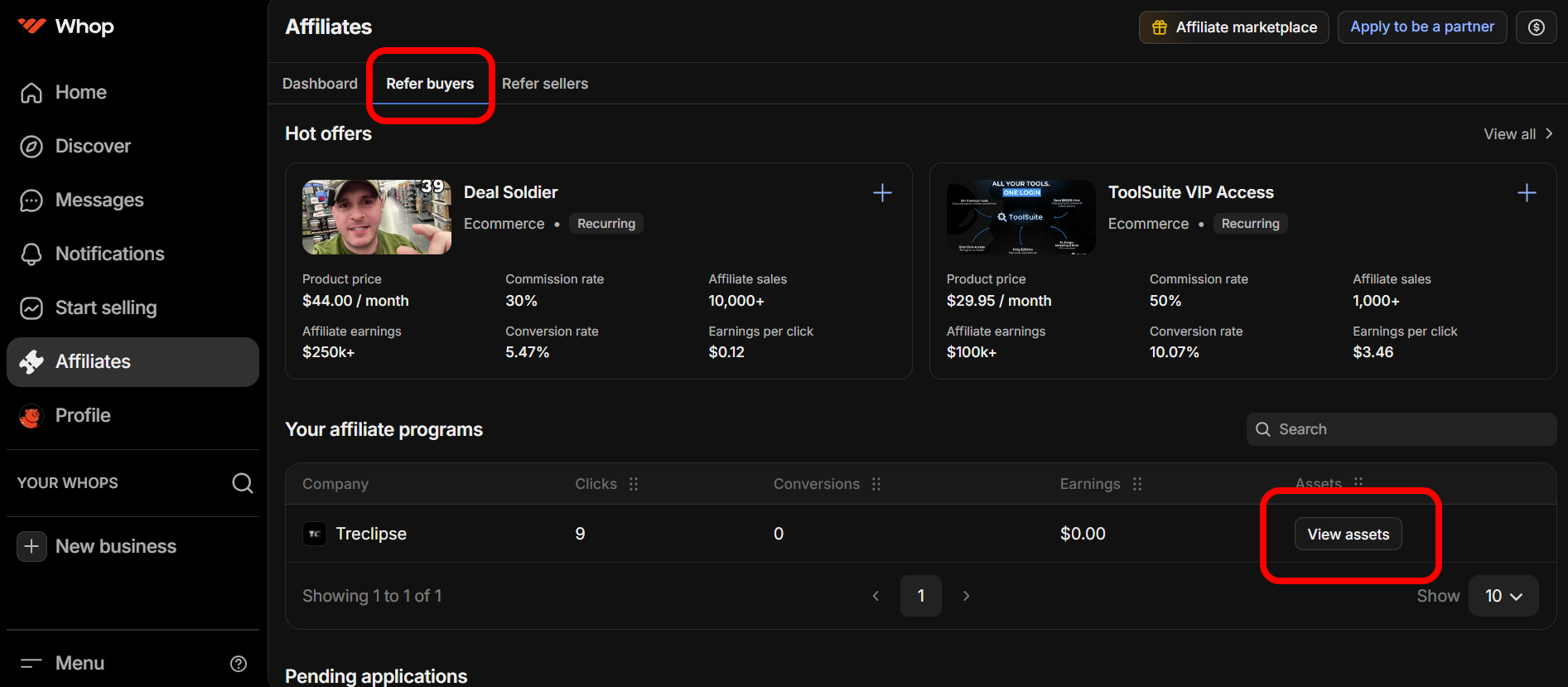
Task: Open Messages in the sidebar
Action: pos(99,200)
